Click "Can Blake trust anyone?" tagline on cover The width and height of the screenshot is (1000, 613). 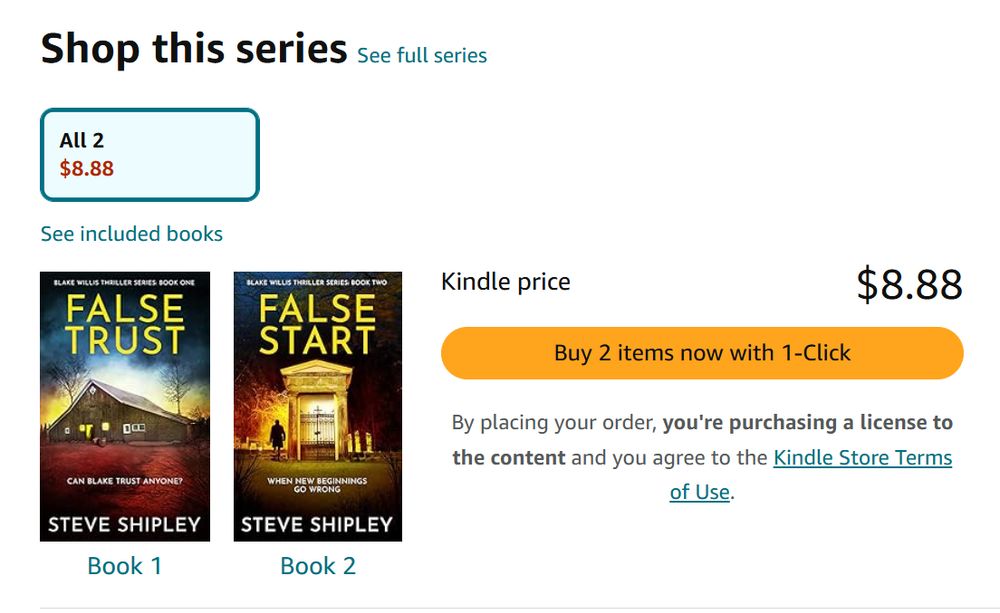click(x=125, y=482)
